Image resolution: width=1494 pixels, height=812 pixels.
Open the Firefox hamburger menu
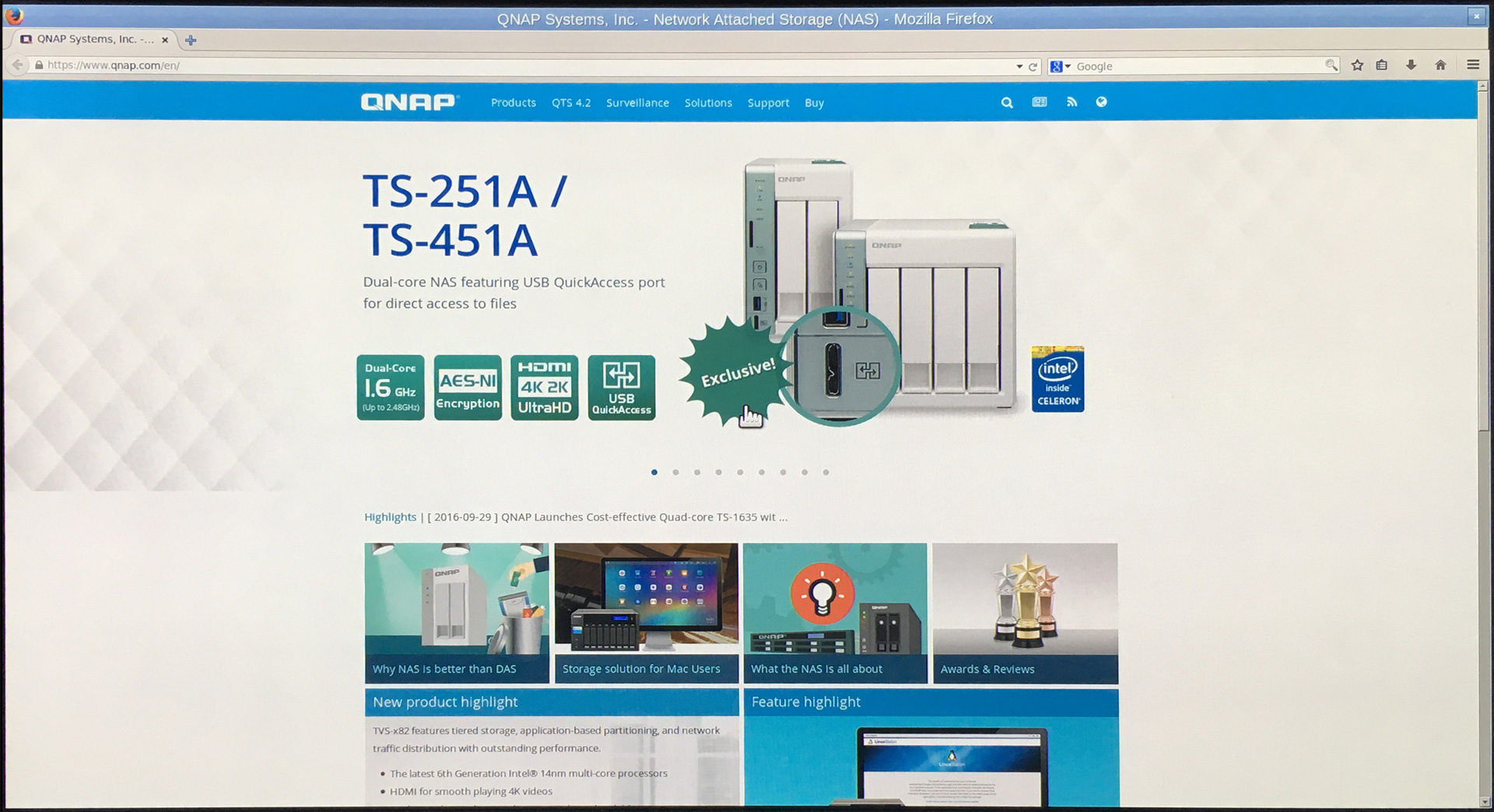(x=1473, y=65)
